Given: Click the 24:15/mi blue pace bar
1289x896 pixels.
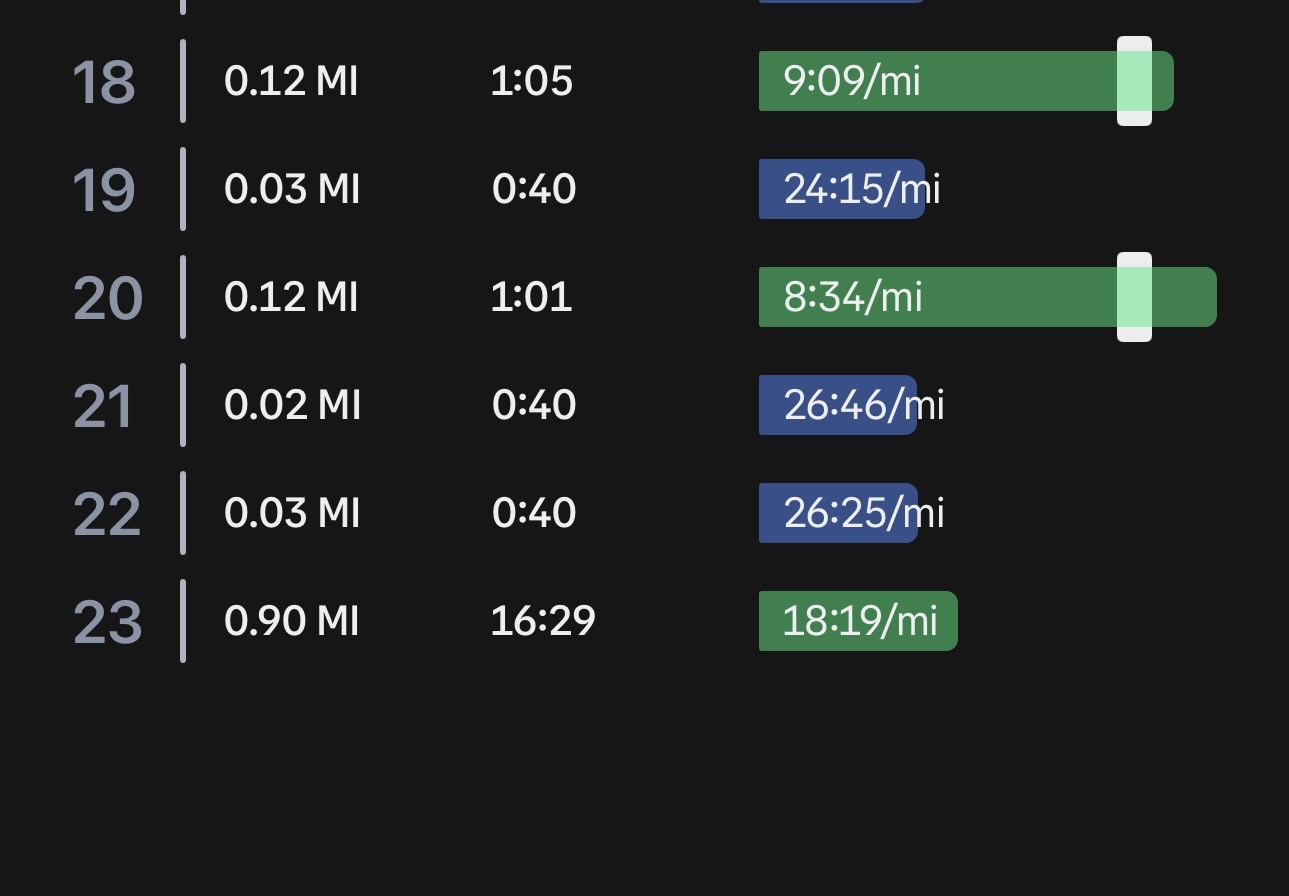Looking at the screenshot, I should click(x=841, y=189).
